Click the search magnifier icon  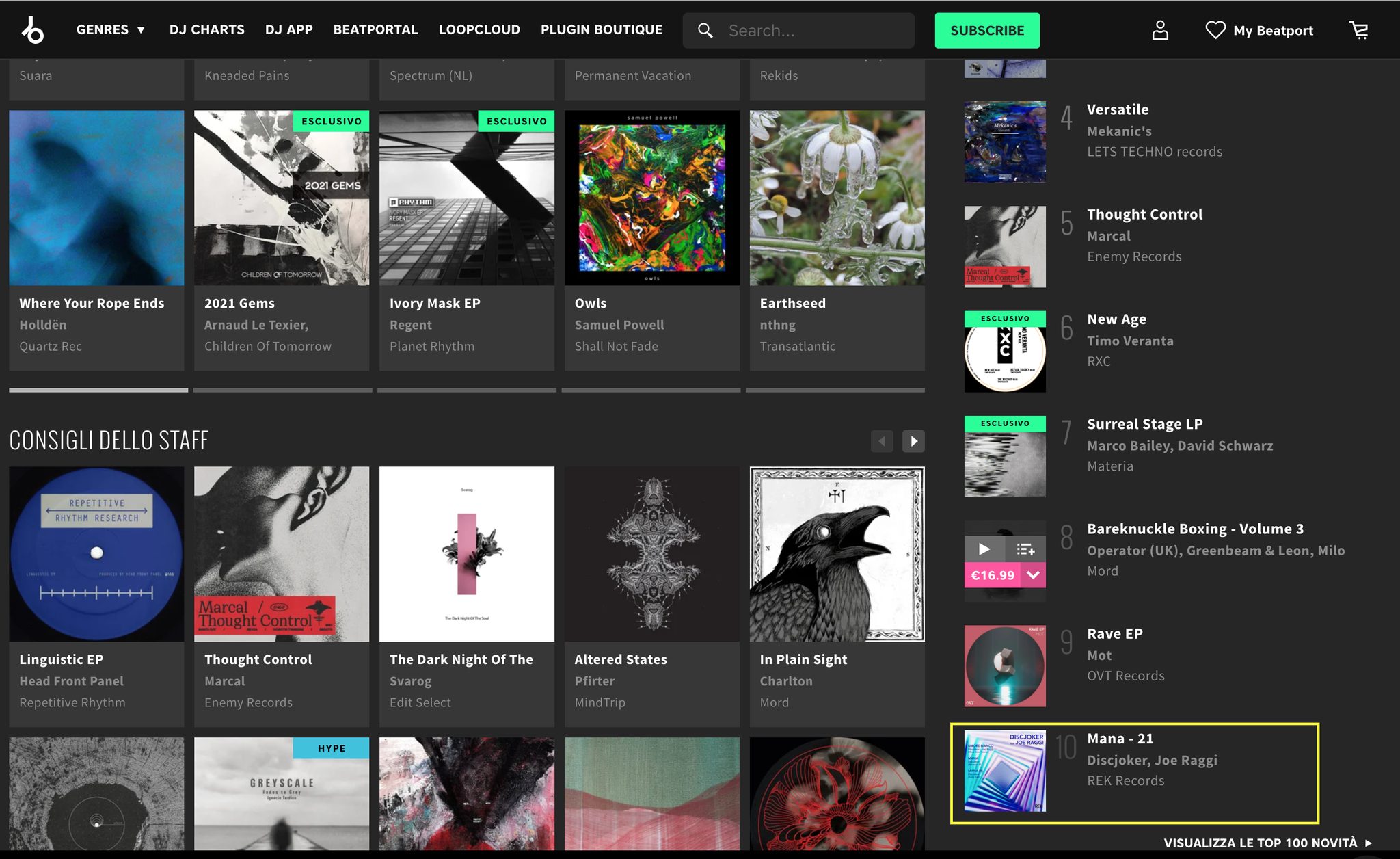705,31
